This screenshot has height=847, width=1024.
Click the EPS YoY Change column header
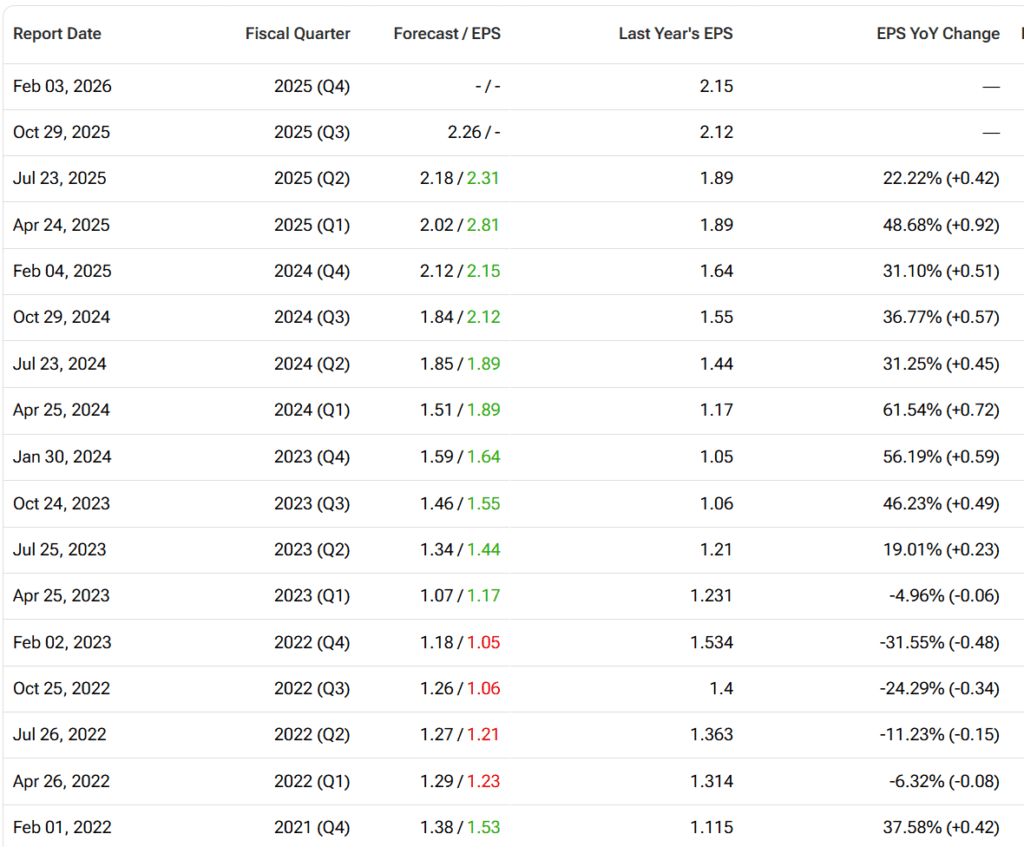point(937,34)
